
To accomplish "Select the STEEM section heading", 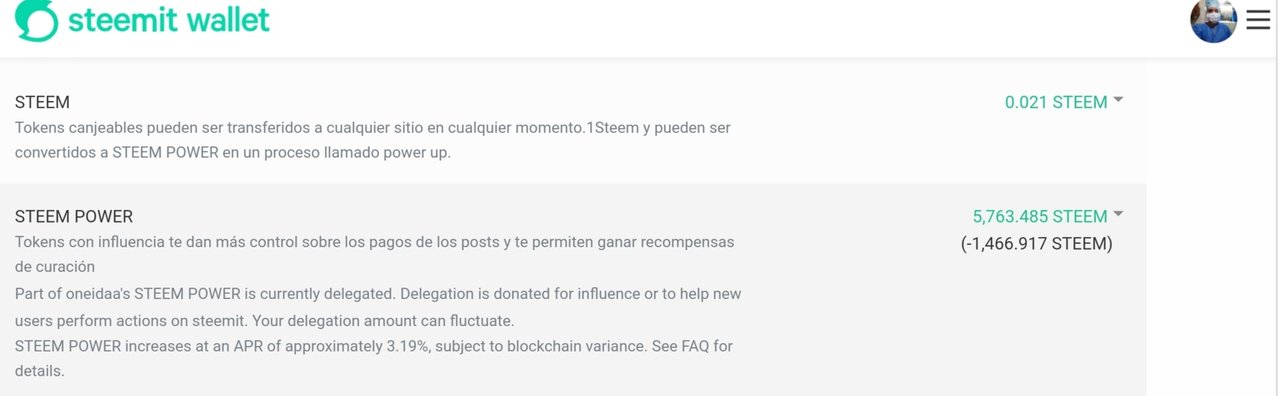I will pos(42,103).
